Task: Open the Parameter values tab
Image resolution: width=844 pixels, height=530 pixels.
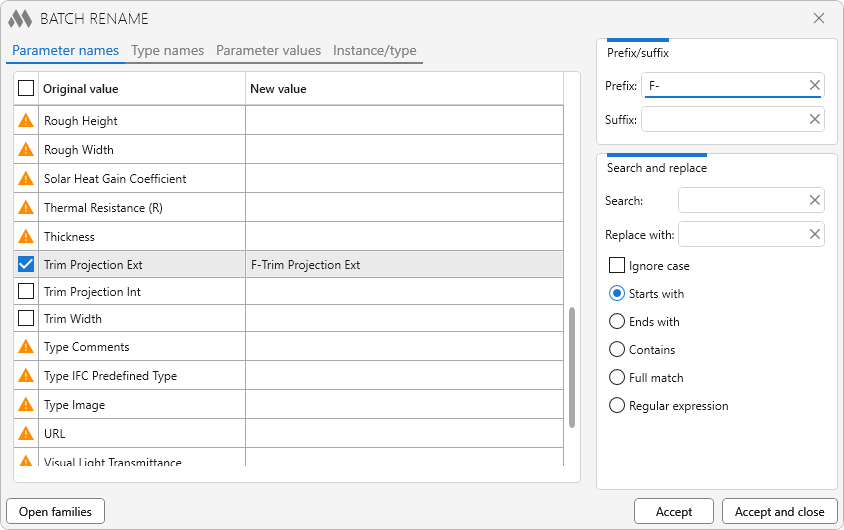Action: click(268, 51)
